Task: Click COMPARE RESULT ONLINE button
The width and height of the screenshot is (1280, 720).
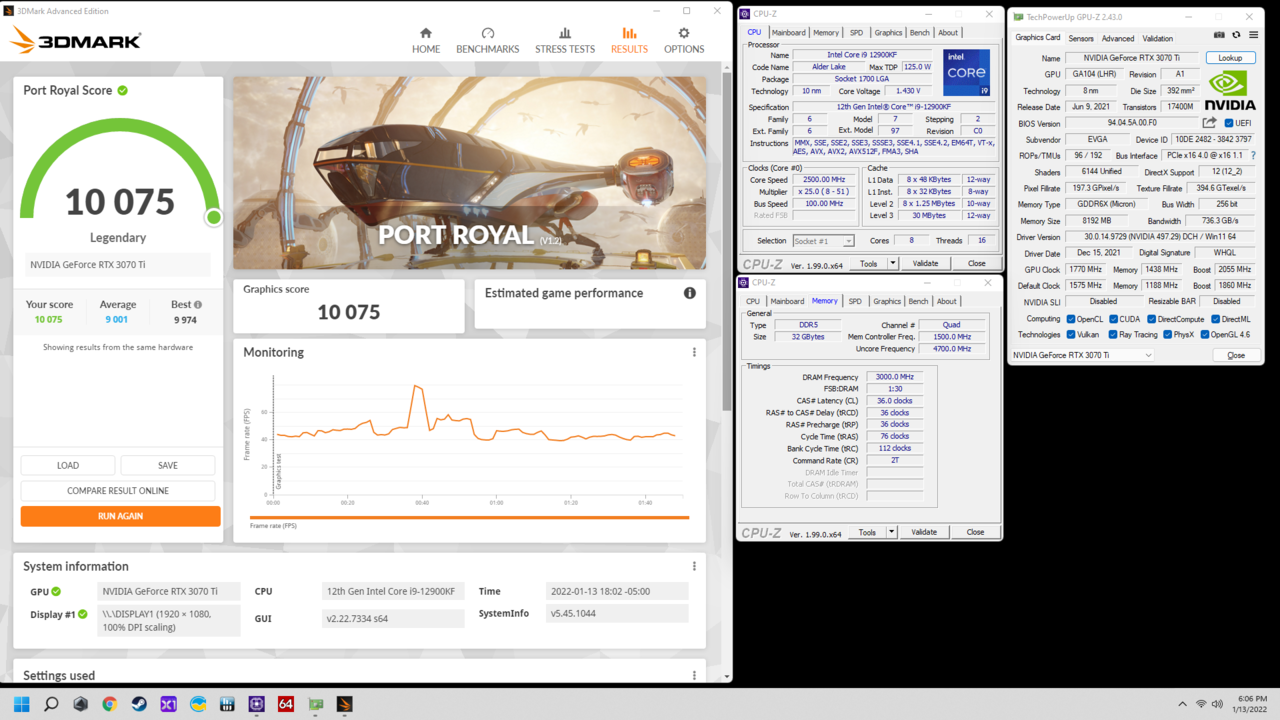Action: tap(118, 491)
